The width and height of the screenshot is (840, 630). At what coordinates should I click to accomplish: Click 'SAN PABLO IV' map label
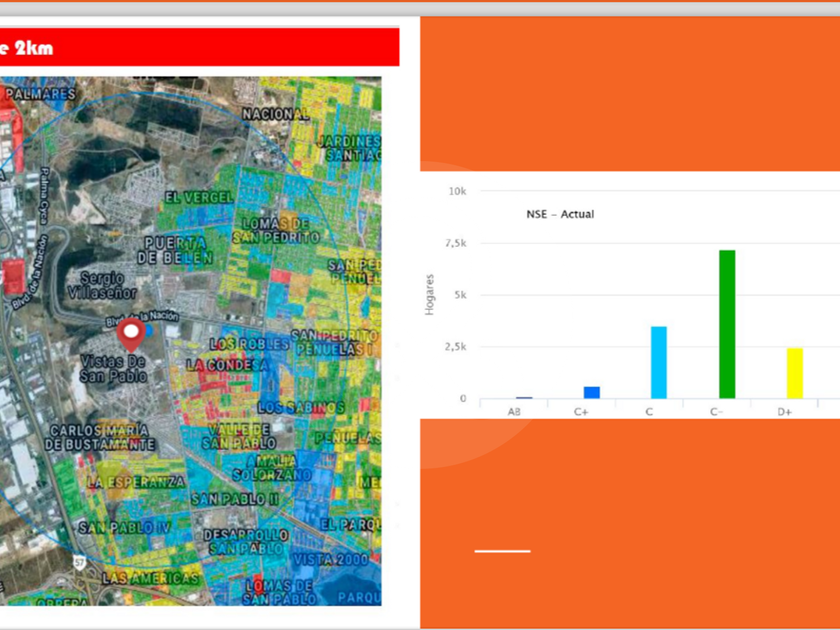pos(124,528)
